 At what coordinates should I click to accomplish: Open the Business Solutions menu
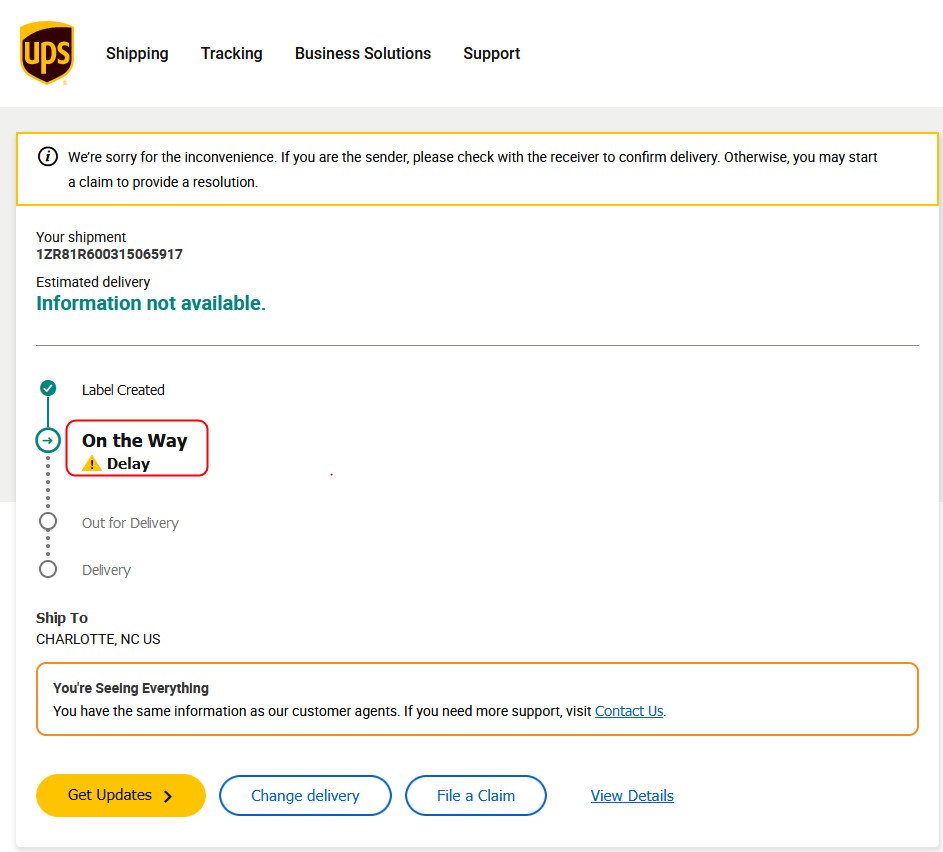363,54
